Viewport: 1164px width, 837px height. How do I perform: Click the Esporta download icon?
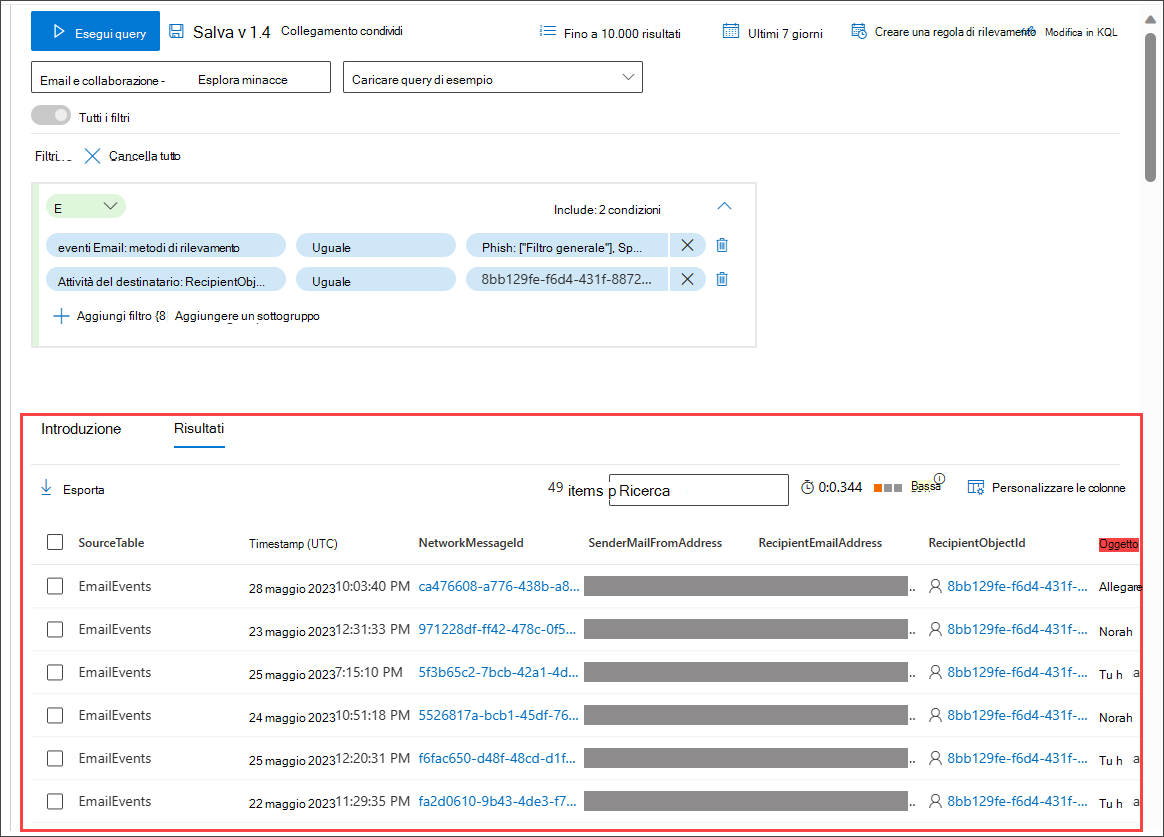pos(46,488)
